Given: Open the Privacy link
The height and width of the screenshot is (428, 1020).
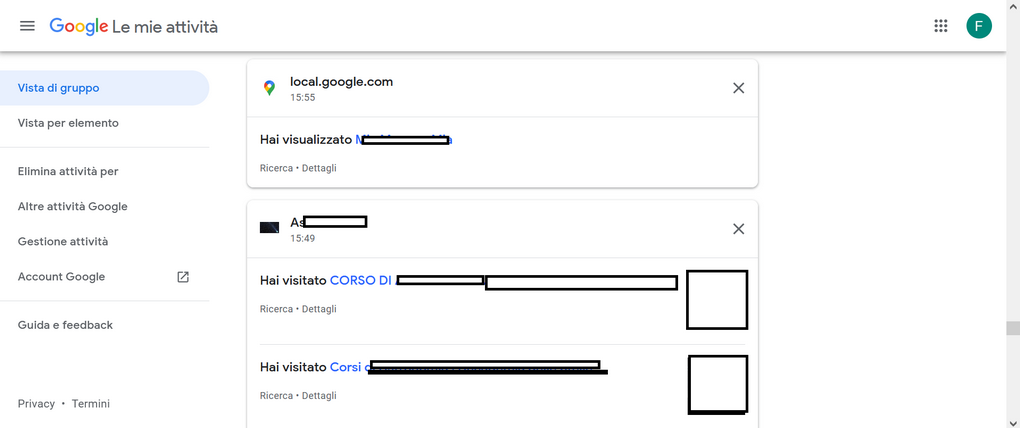Looking at the screenshot, I should (x=36, y=404).
